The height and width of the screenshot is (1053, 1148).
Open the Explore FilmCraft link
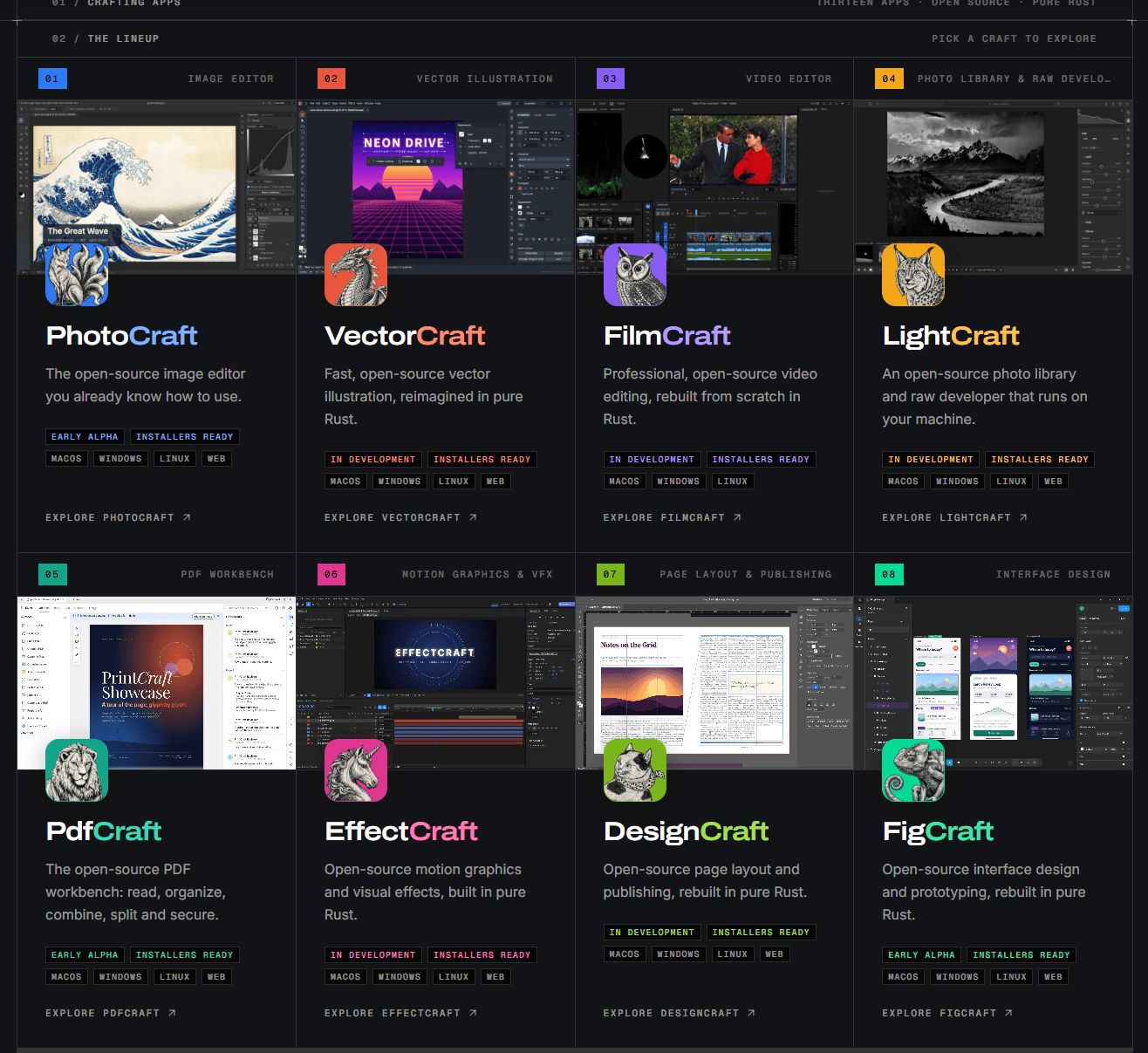pyautogui.click(x=672, y=518)
